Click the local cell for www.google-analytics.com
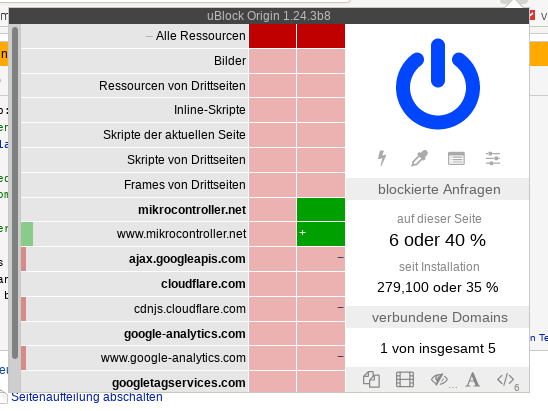This screenshot has height=411, width=548. [321, 358]
